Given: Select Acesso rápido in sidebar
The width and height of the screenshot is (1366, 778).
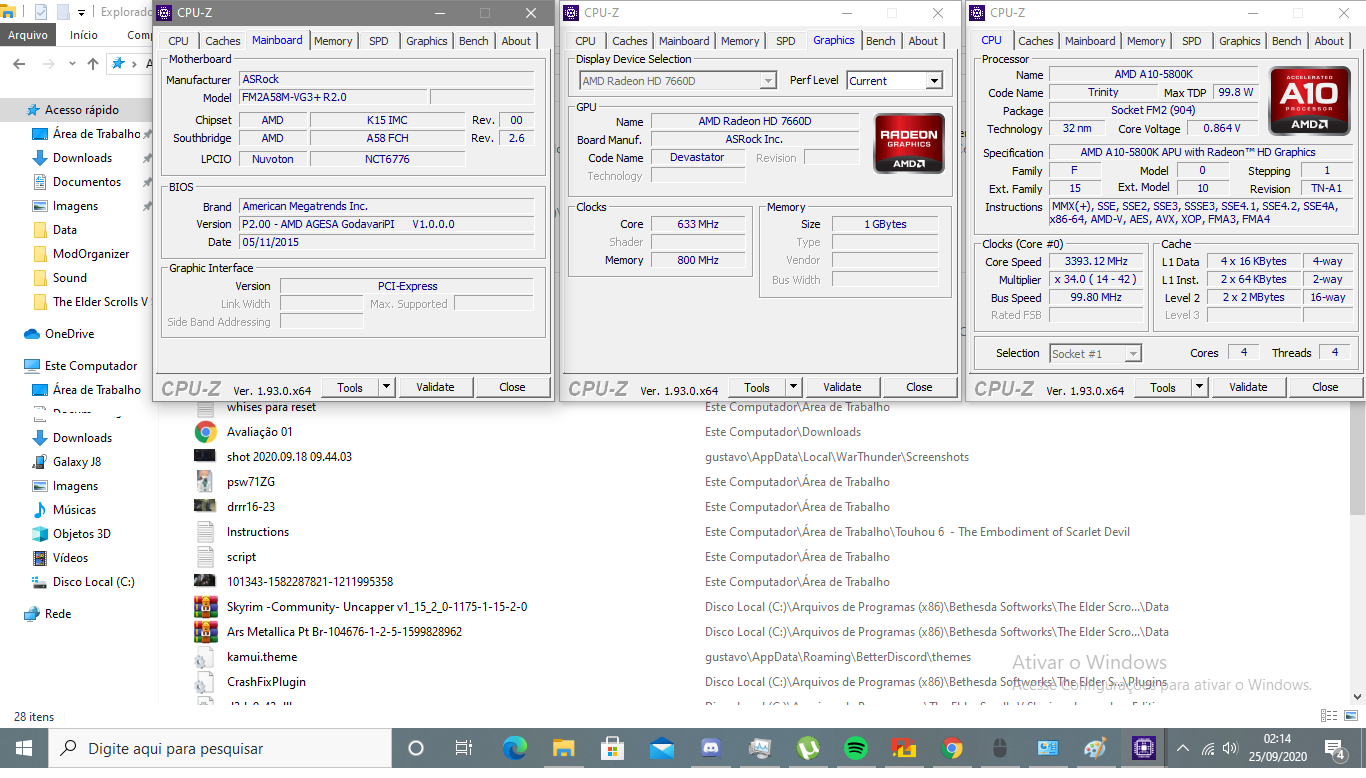Looking at the screenshot, I should 82,110.
